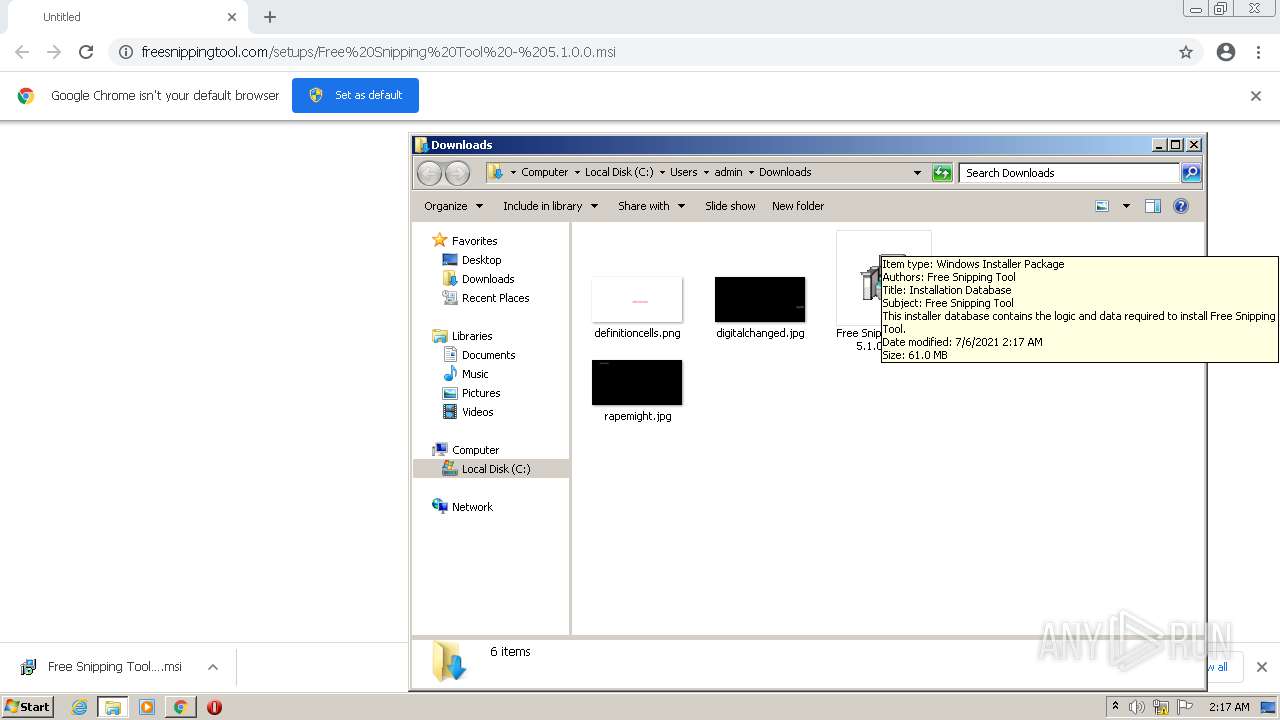1280x720 pixels.
Task: Select Local Disk (C:) in breadcrumb
Action: (x=619, y=172)
